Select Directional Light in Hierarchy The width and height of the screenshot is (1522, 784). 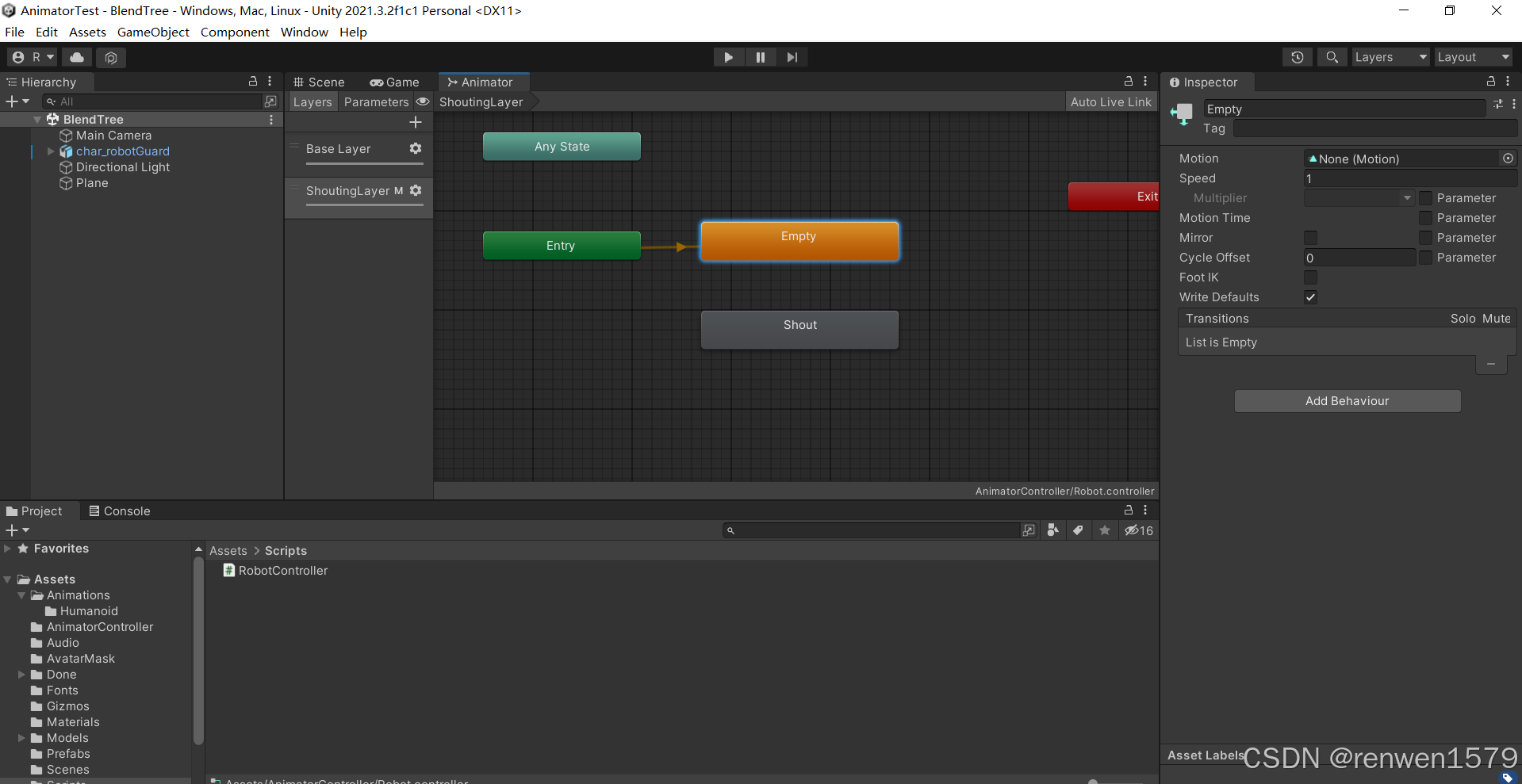pos(123,167)
